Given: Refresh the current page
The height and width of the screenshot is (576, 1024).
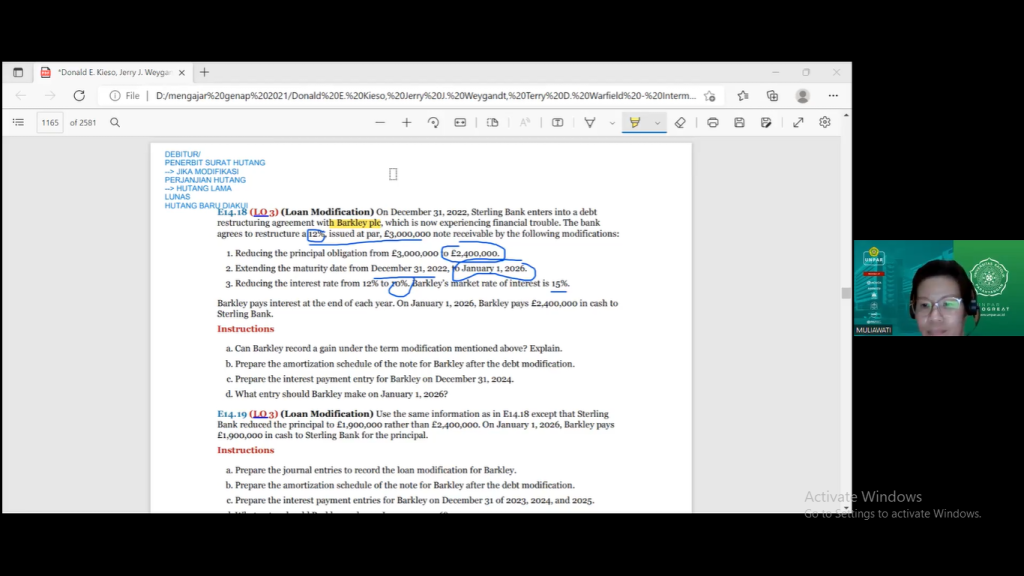Looking at the screenshot, I should pos(79,96).
